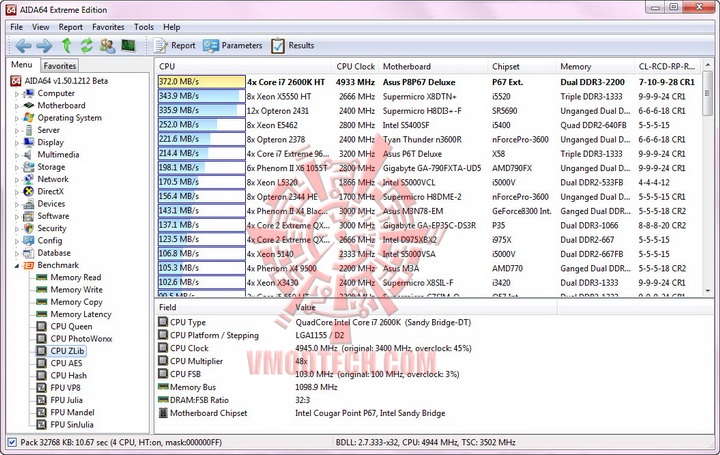Select CPU Queen benchmark
The height and width of the screenshot is (455, 720).
click(x=71, y=326)
